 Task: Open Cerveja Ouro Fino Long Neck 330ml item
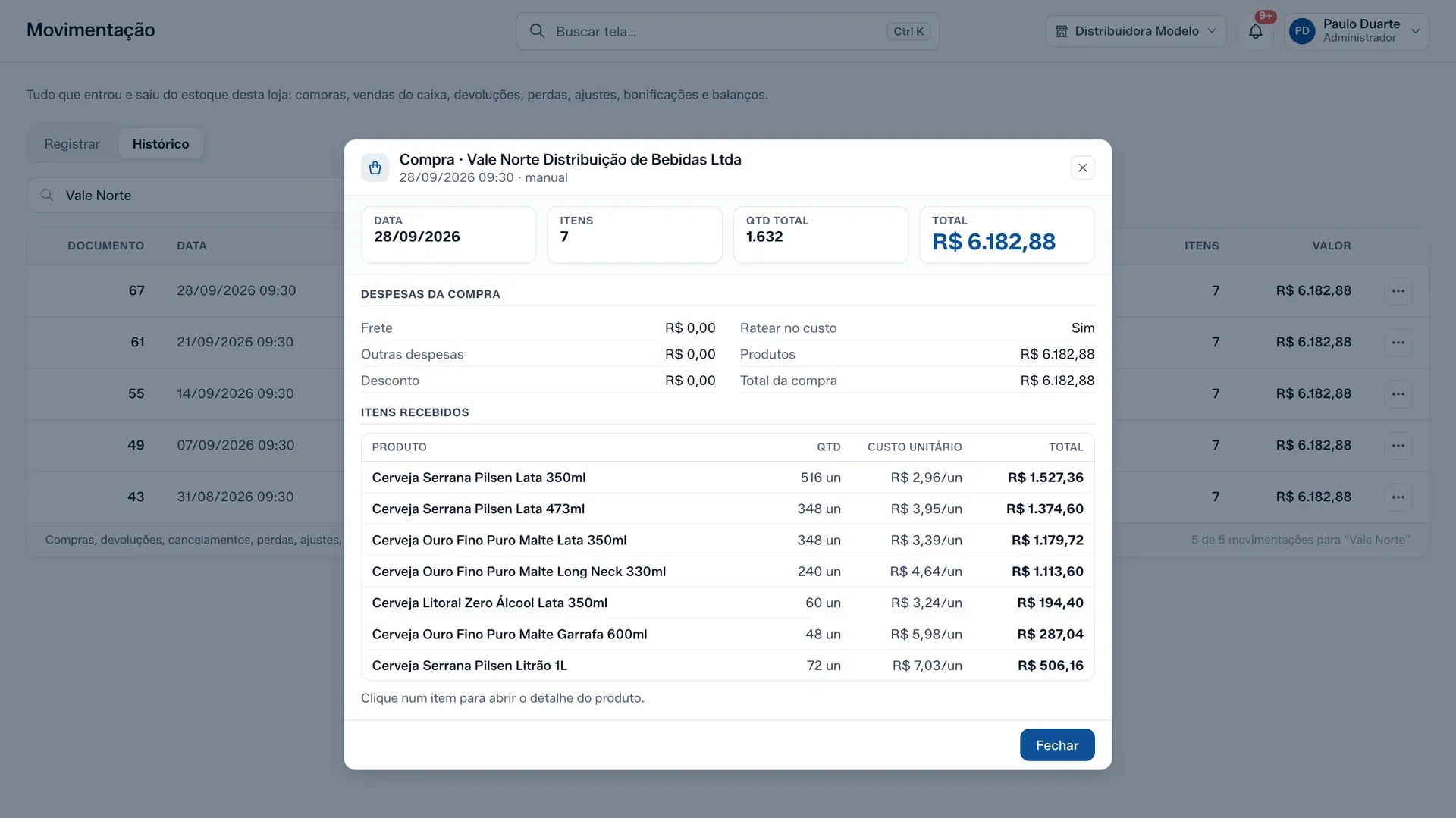[x=727, y=572]
